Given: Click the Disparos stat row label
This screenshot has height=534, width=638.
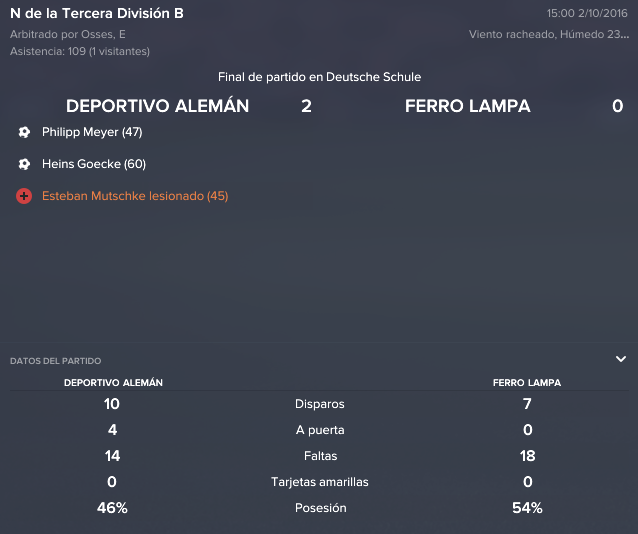Looking at the screenshot, I should [320, 404].
